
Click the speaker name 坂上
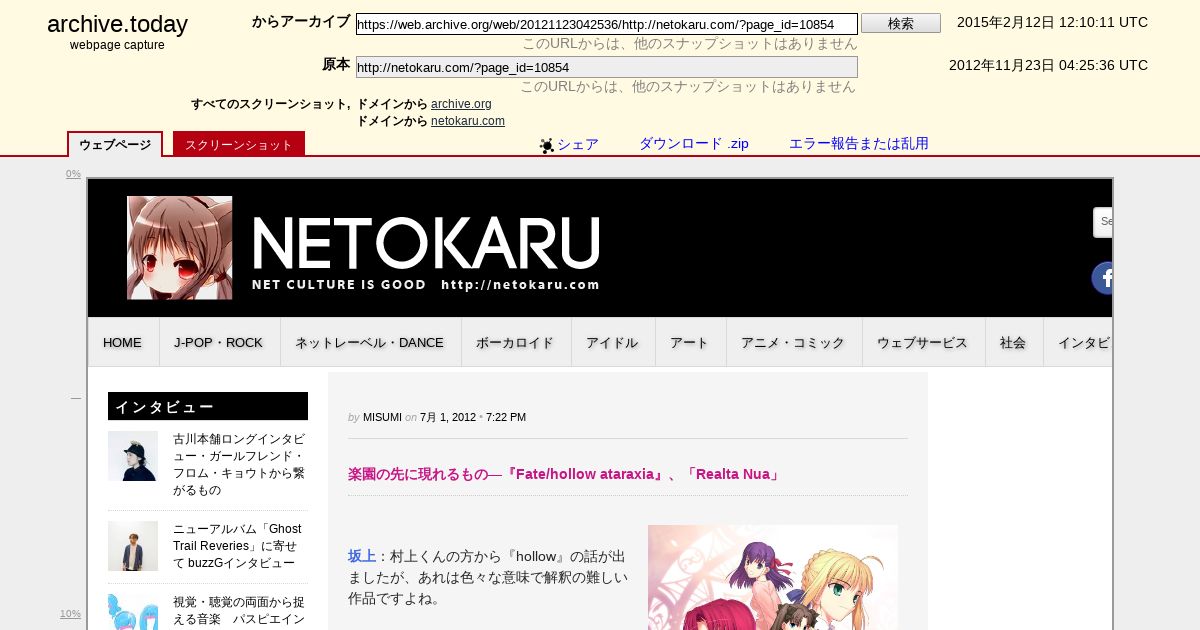point(362,555)
